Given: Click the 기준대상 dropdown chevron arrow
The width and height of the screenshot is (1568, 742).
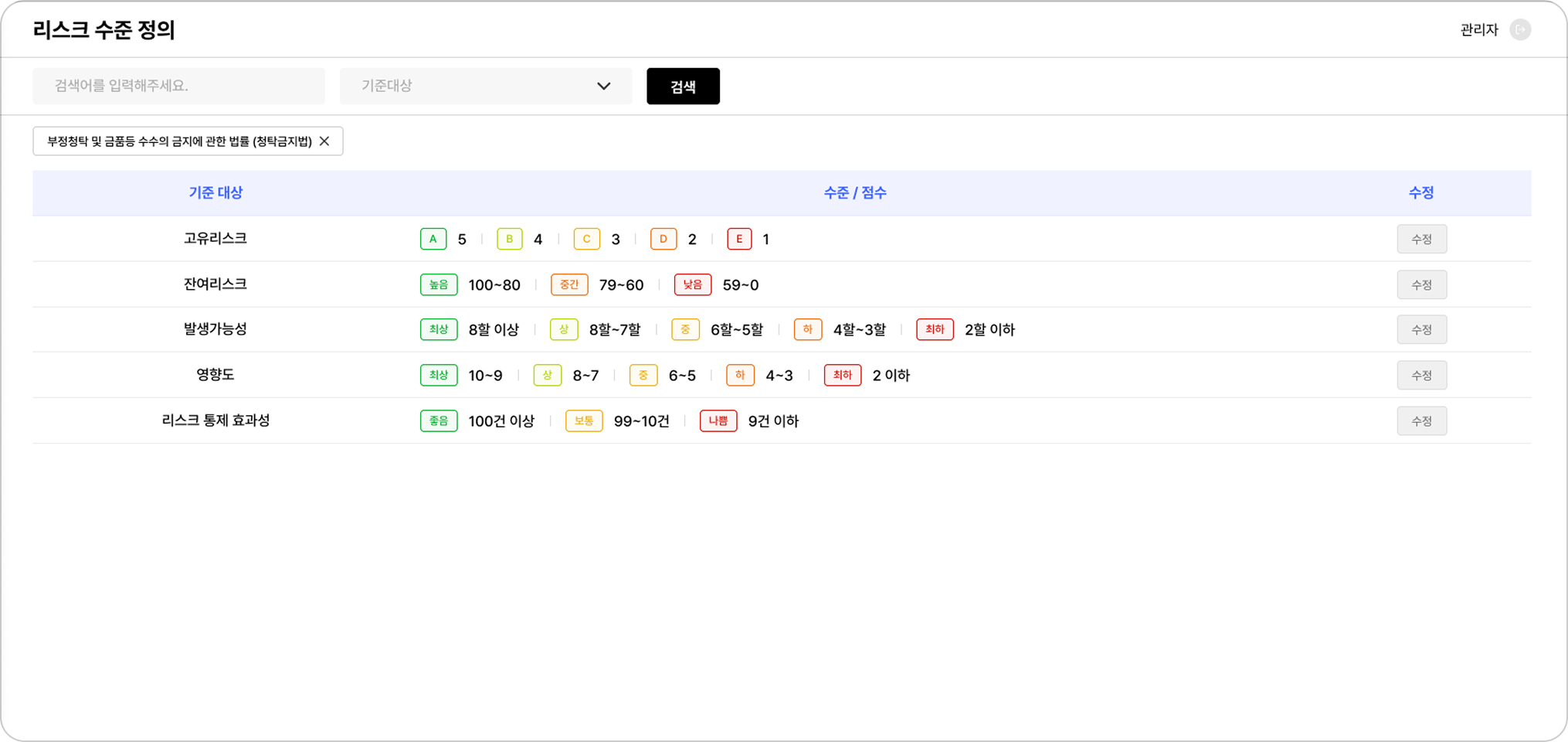Looking at the screenshot, I should coord(603,86).
